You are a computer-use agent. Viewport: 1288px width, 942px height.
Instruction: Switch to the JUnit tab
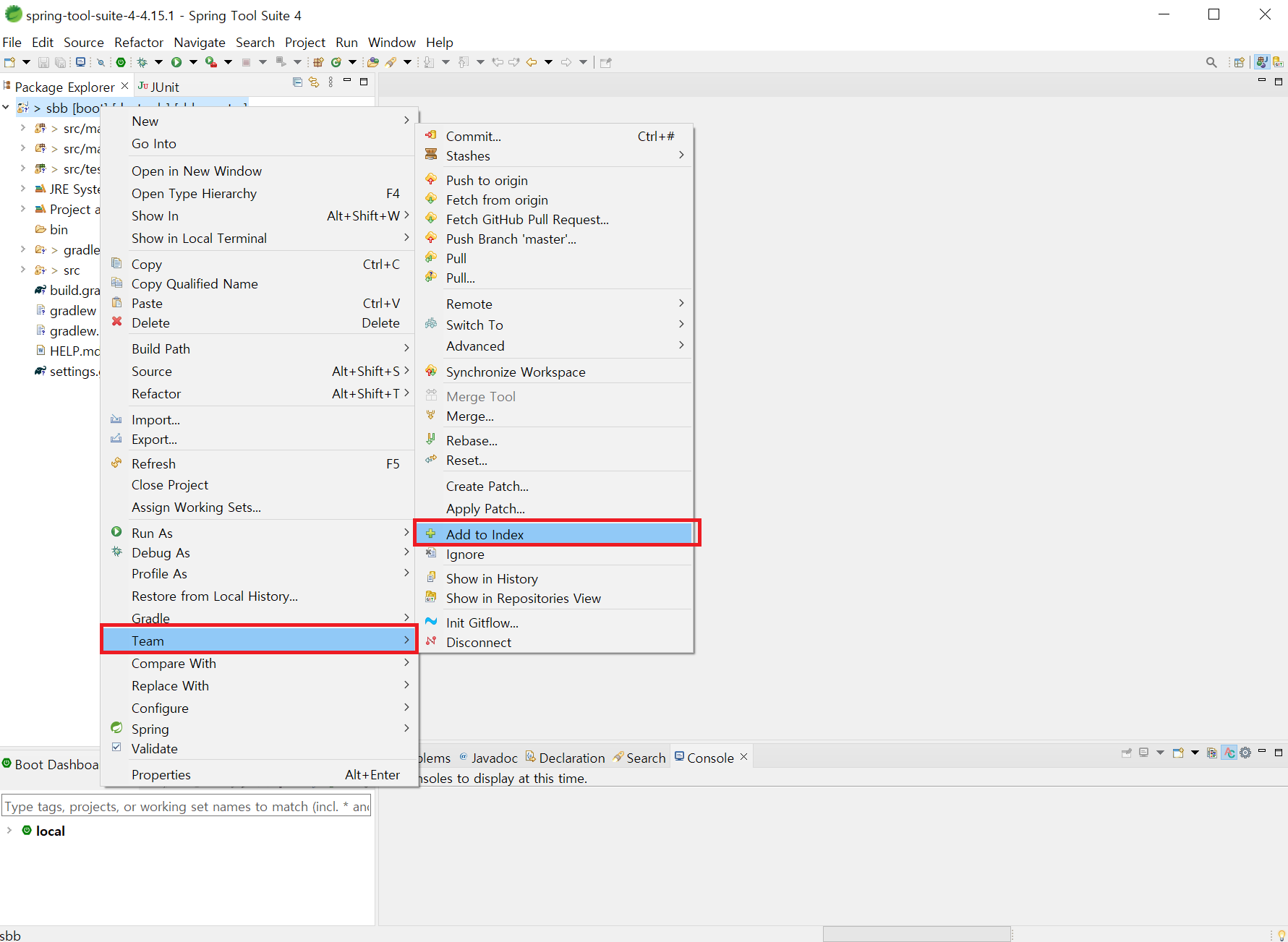pos(158,87)
